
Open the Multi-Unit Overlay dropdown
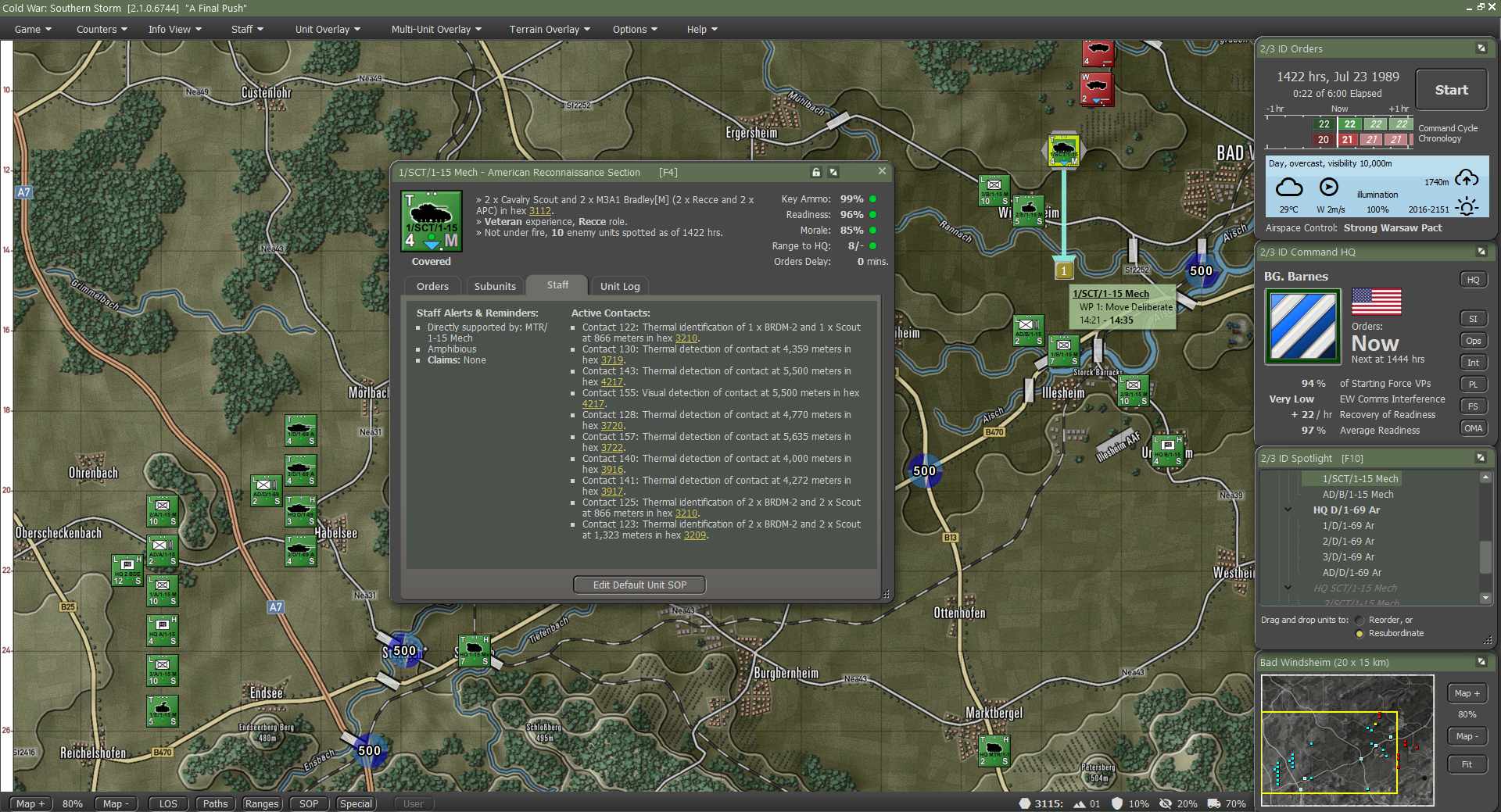coord(436,29)
